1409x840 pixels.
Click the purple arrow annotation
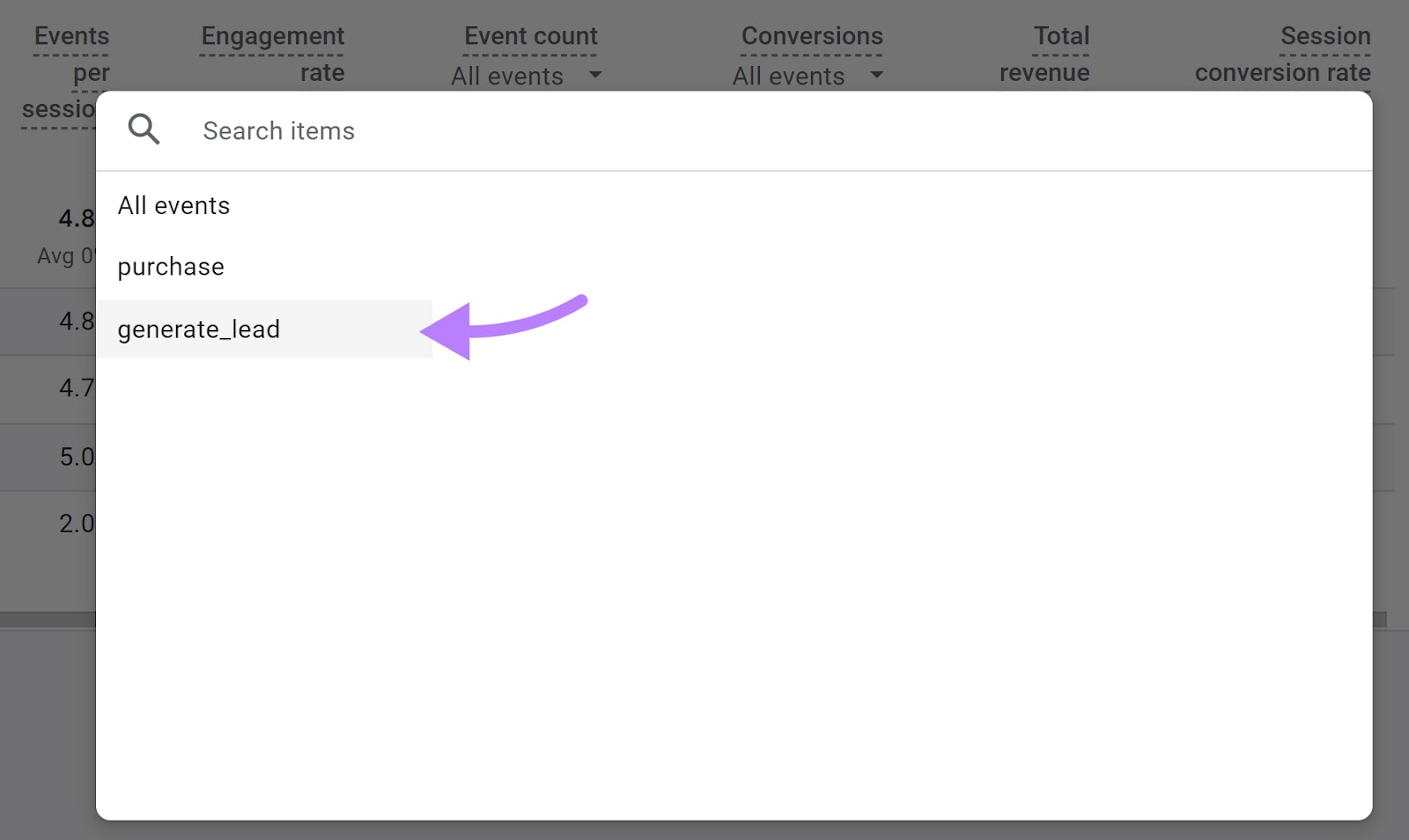[x=502, y=326]
